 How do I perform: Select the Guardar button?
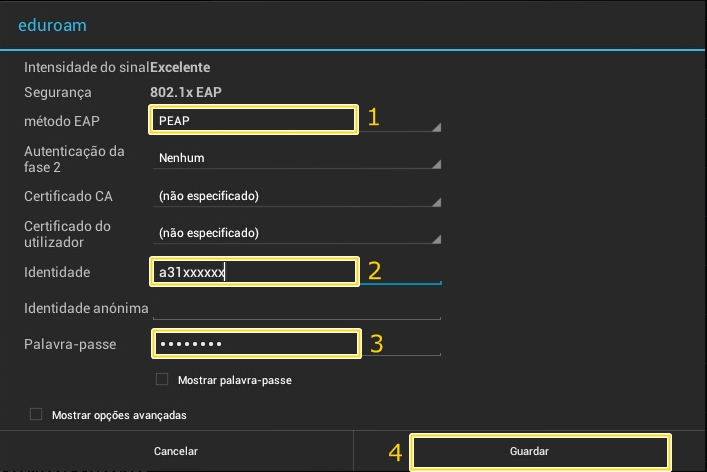(529, 451)
